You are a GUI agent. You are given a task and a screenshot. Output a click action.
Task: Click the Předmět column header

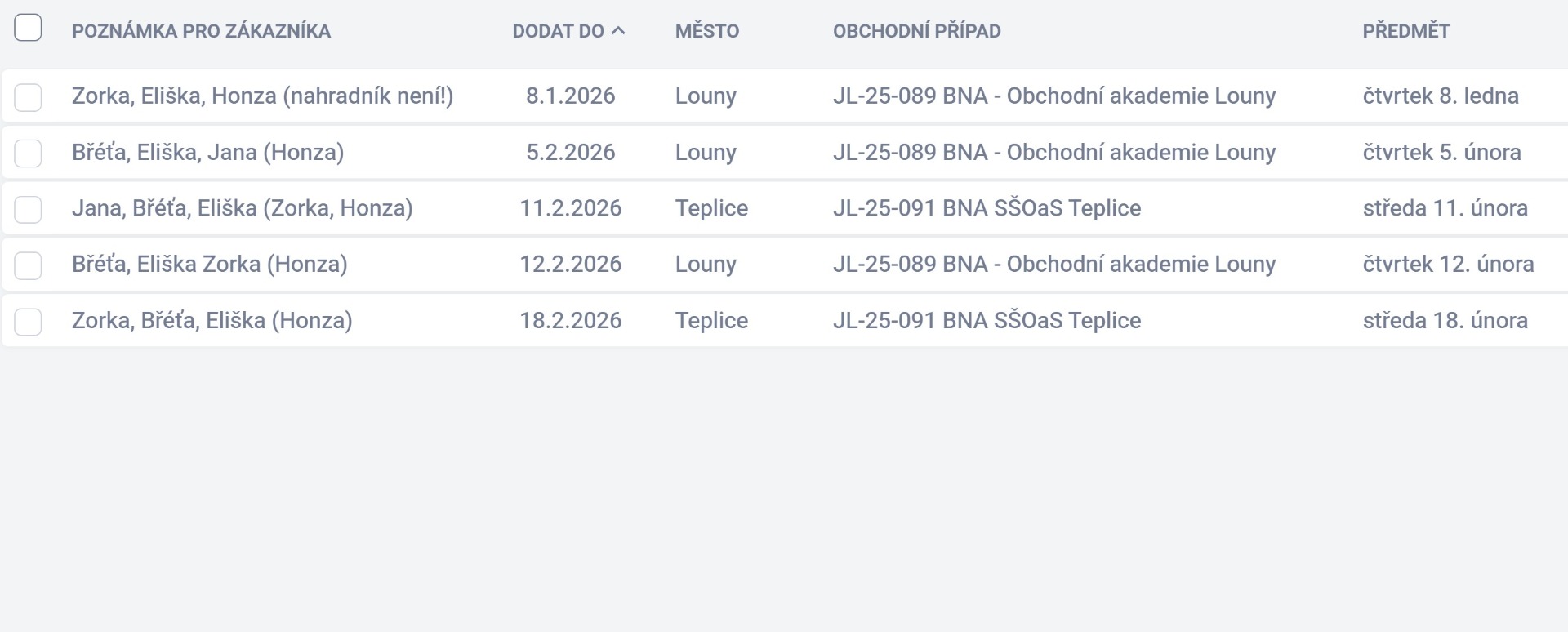coord(1405,31)
